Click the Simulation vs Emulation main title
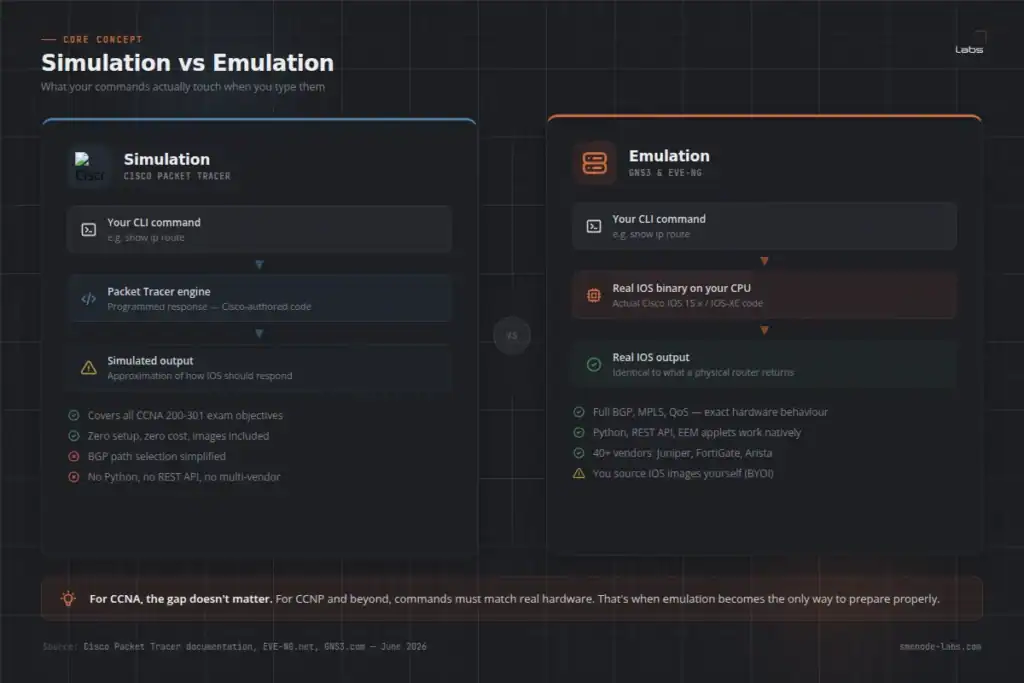The image size is (1024, 683). tap(187, 63)
